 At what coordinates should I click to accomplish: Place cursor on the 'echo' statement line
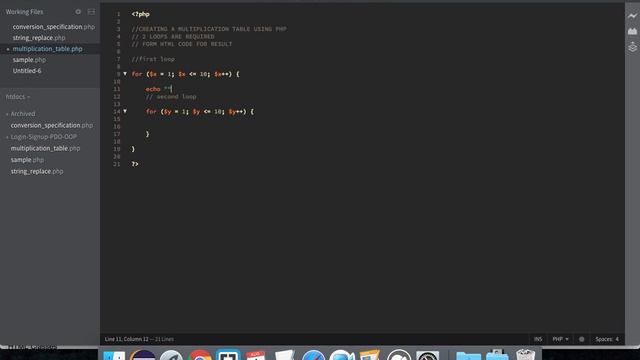159,89
